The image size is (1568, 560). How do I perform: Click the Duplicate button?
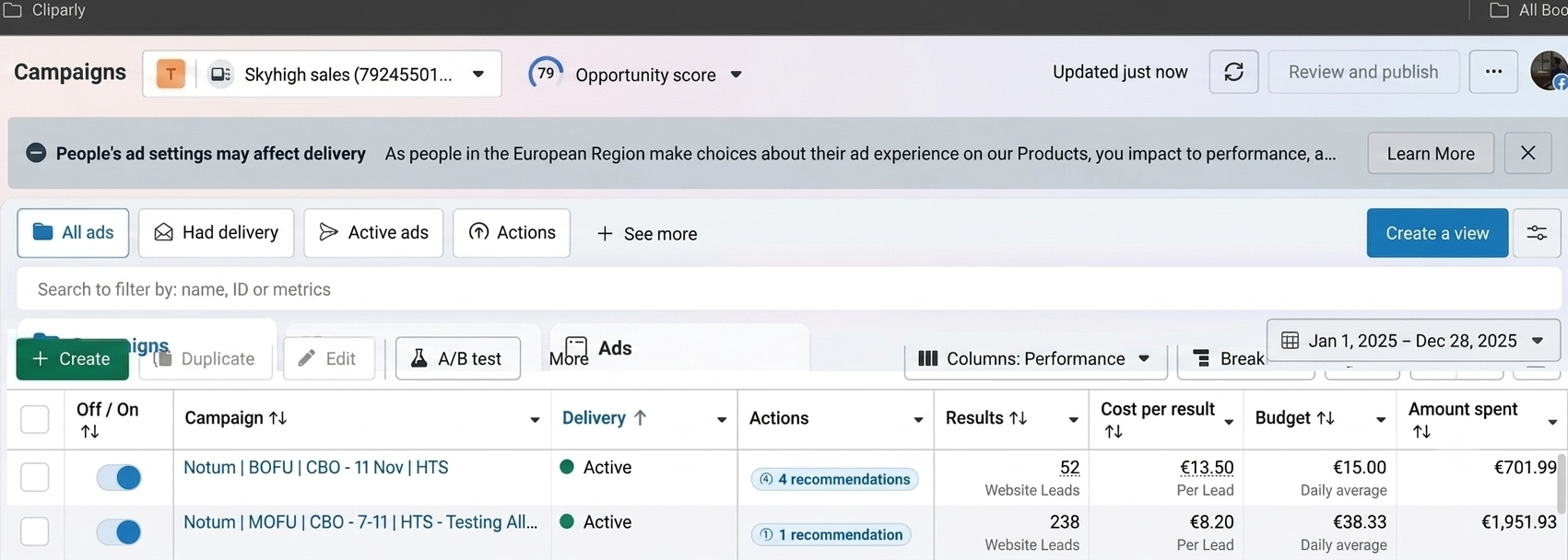(x=206, y=358)
